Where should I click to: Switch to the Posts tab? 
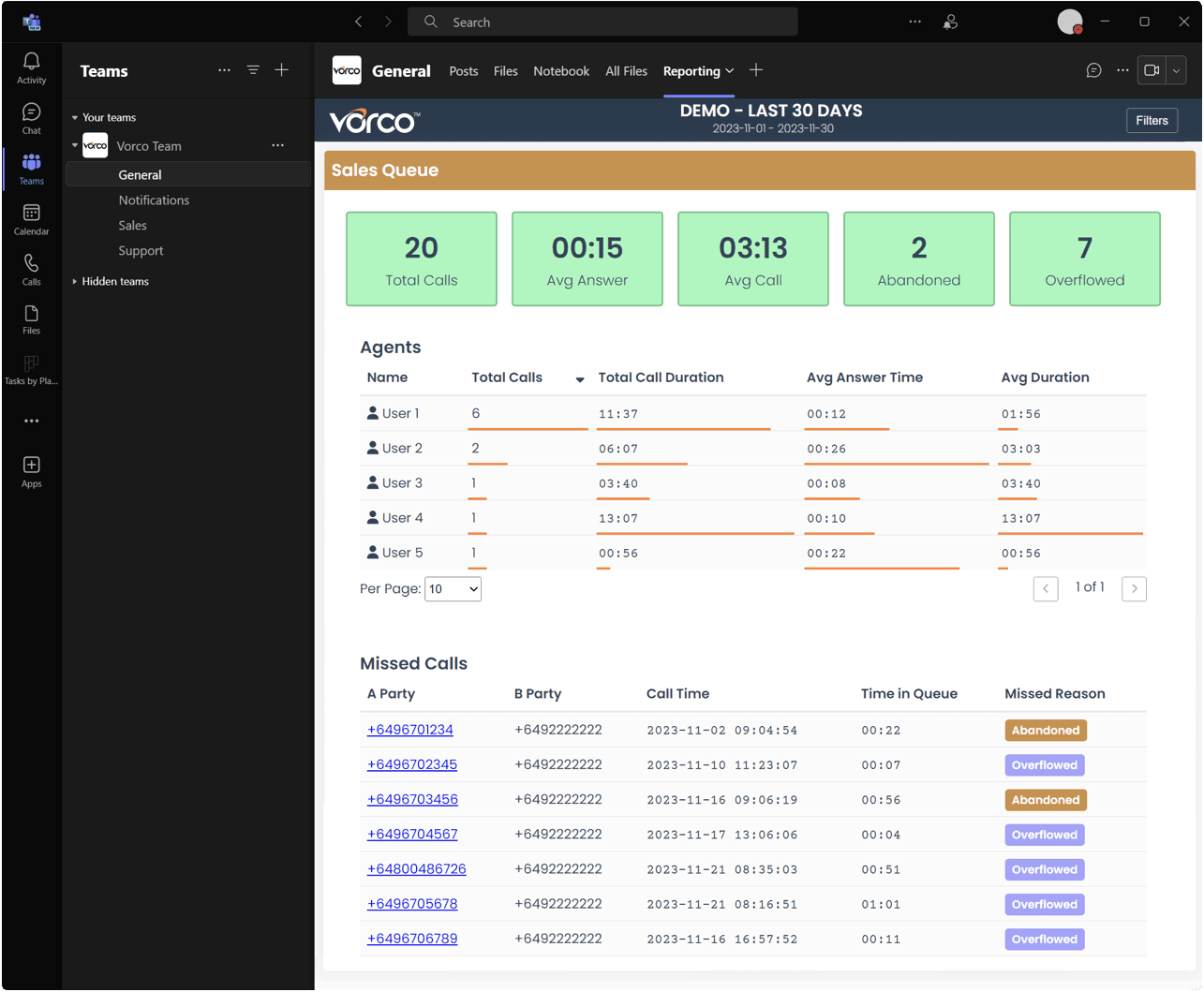coord(463,71)
